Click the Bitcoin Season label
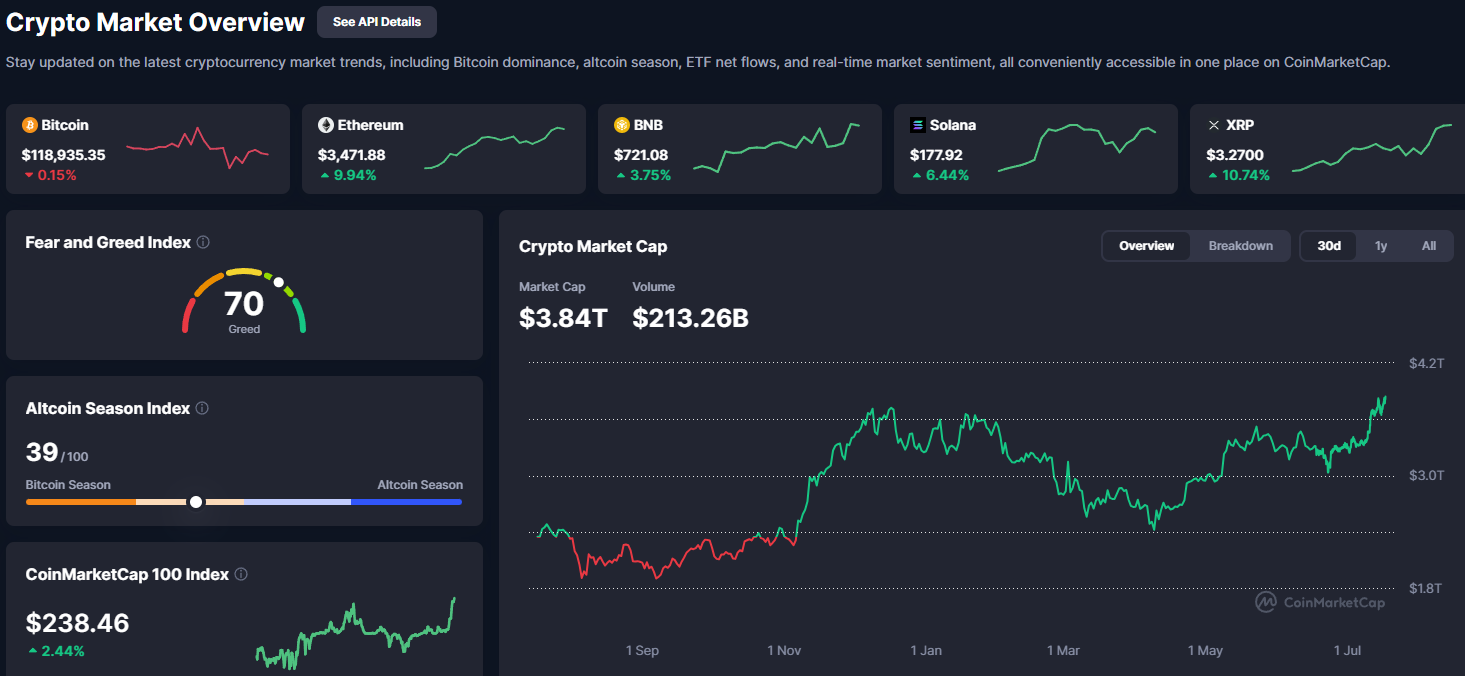Viewport: 1465px width, 676px height. pyautogui.click(x=68, y=484)
